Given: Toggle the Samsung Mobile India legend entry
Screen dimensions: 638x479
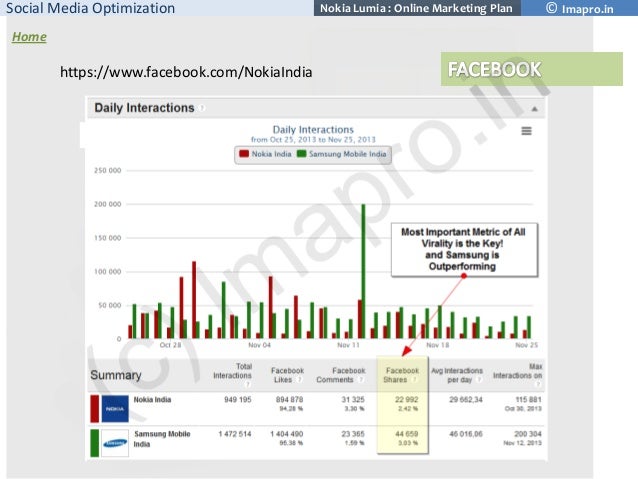Looking at the screenshot, I should click(342, 154).
